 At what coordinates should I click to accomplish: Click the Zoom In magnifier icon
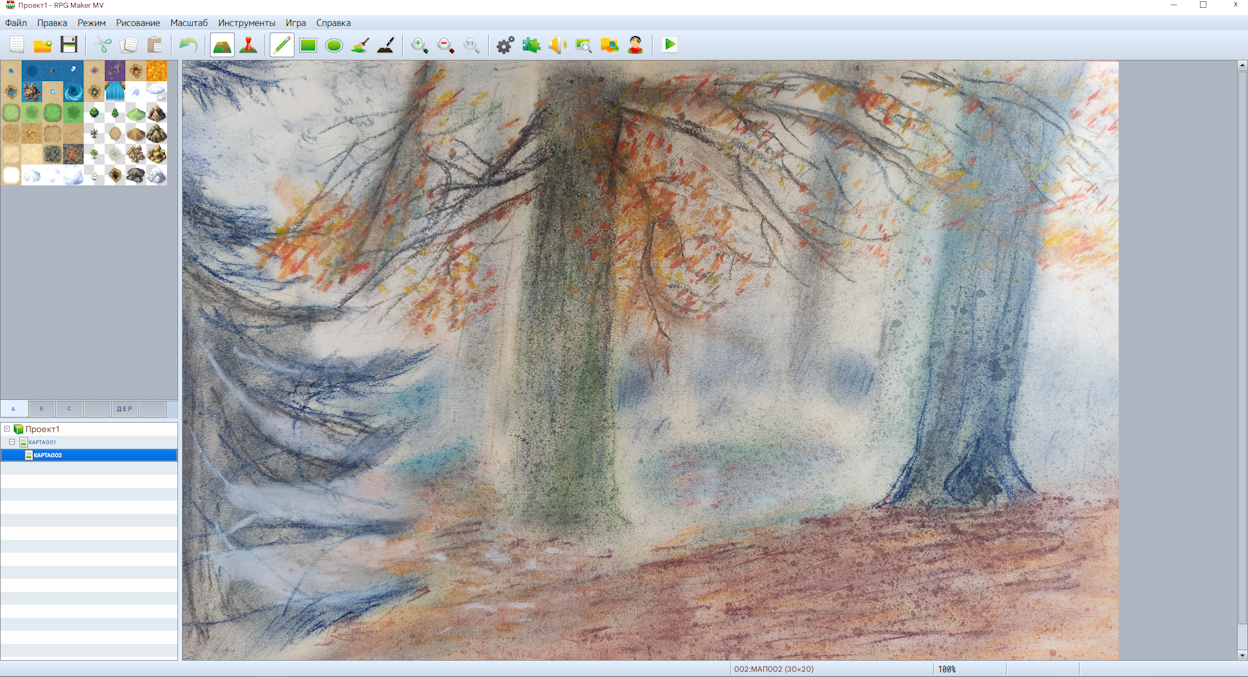point(420,45)
